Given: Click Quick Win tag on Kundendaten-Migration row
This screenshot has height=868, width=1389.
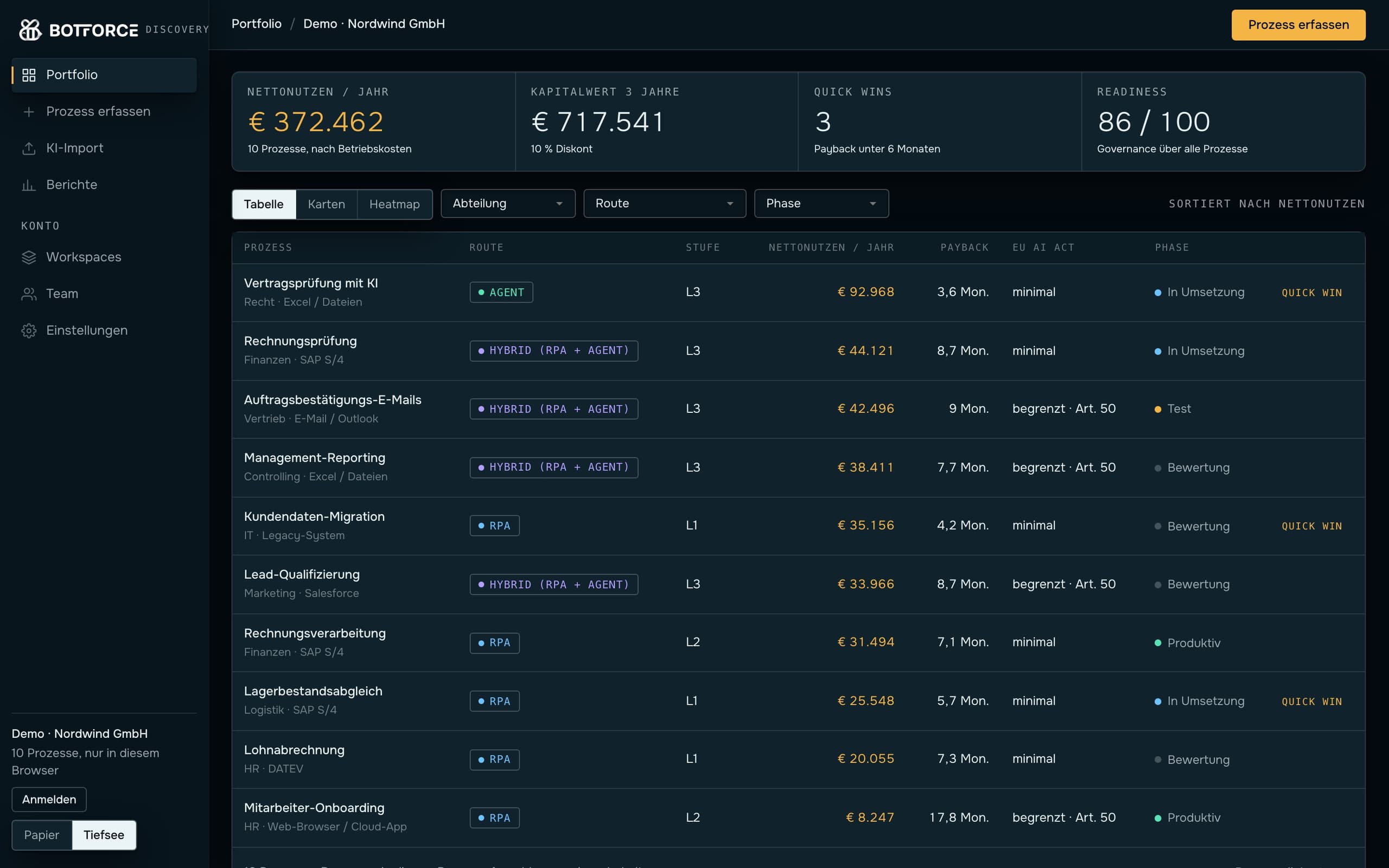Looking at the screenshot, I should (x=1312, y=526).
